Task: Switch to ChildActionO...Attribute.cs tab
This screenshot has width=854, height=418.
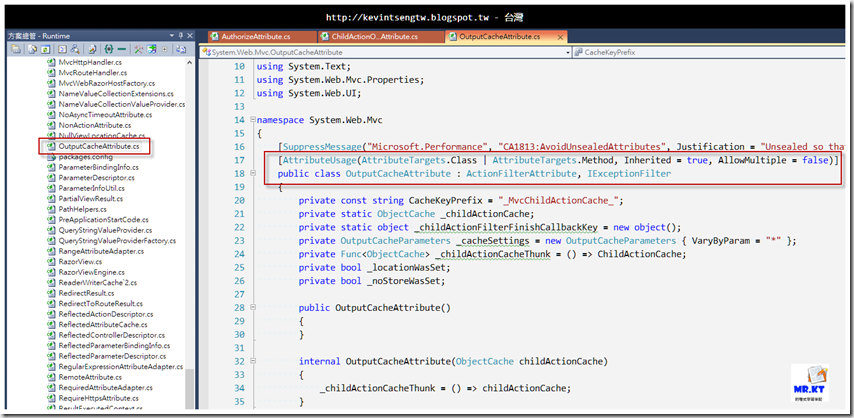Action: (381, 37)
